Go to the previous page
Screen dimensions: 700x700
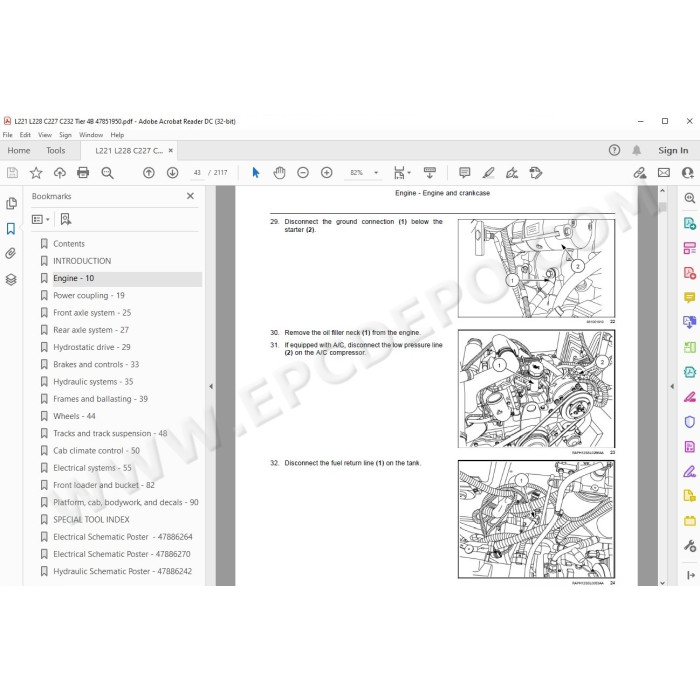pos(149,173)
